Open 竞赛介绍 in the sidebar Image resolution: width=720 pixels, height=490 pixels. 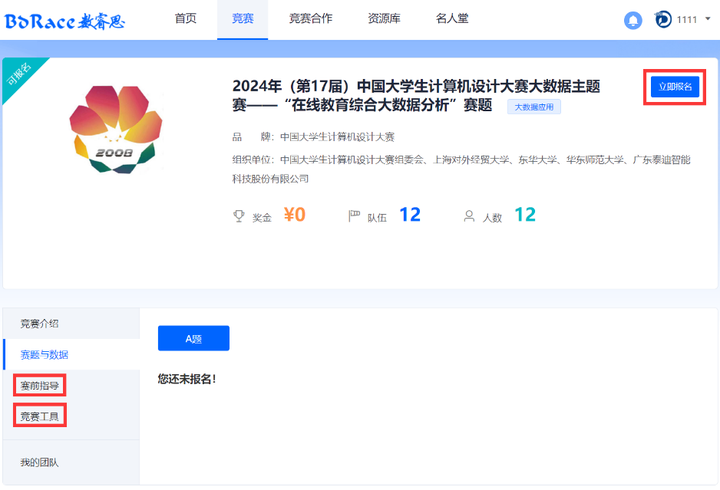pos(71,323)
